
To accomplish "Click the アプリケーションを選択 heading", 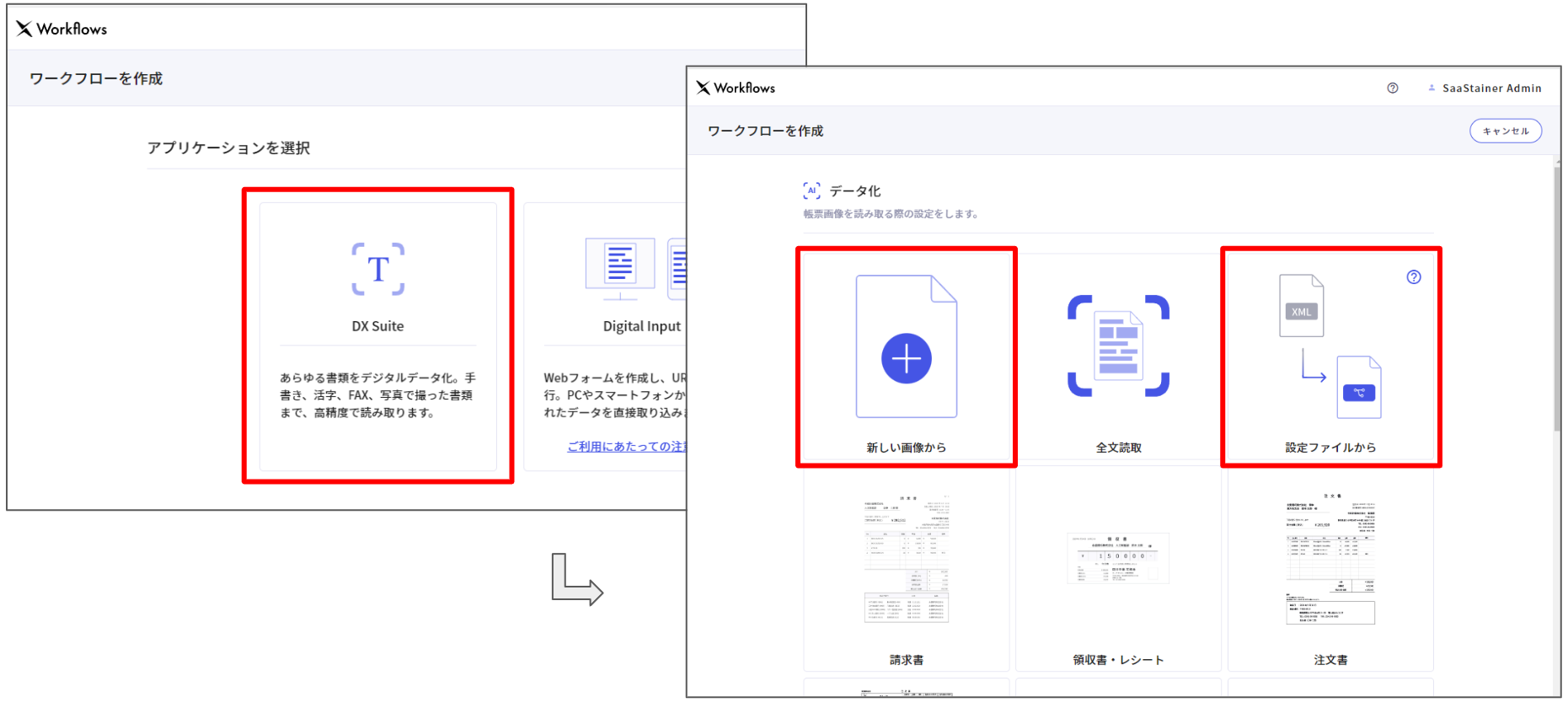I will click(228, 147).
